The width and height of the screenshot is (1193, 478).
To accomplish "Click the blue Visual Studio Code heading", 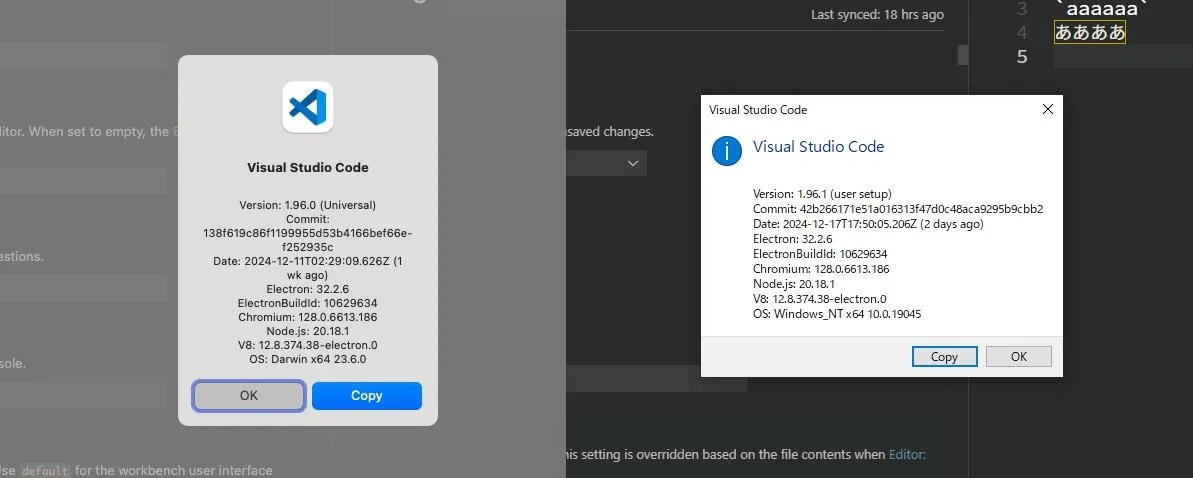I will (818, 146).
